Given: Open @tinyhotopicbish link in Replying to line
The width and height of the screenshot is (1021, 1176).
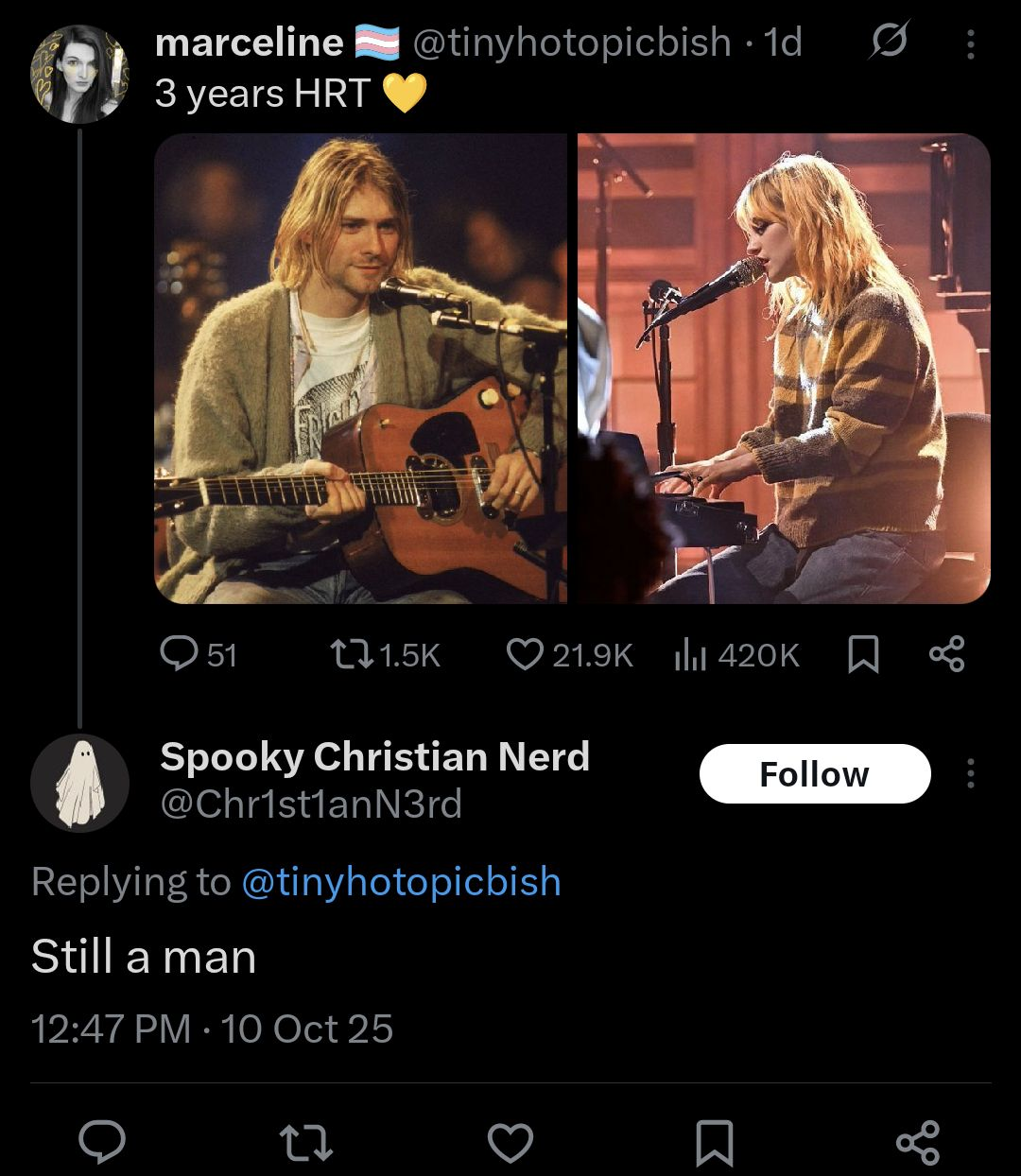Looking at the screenshot, I should pyautogui.click(x=401, y=882).
